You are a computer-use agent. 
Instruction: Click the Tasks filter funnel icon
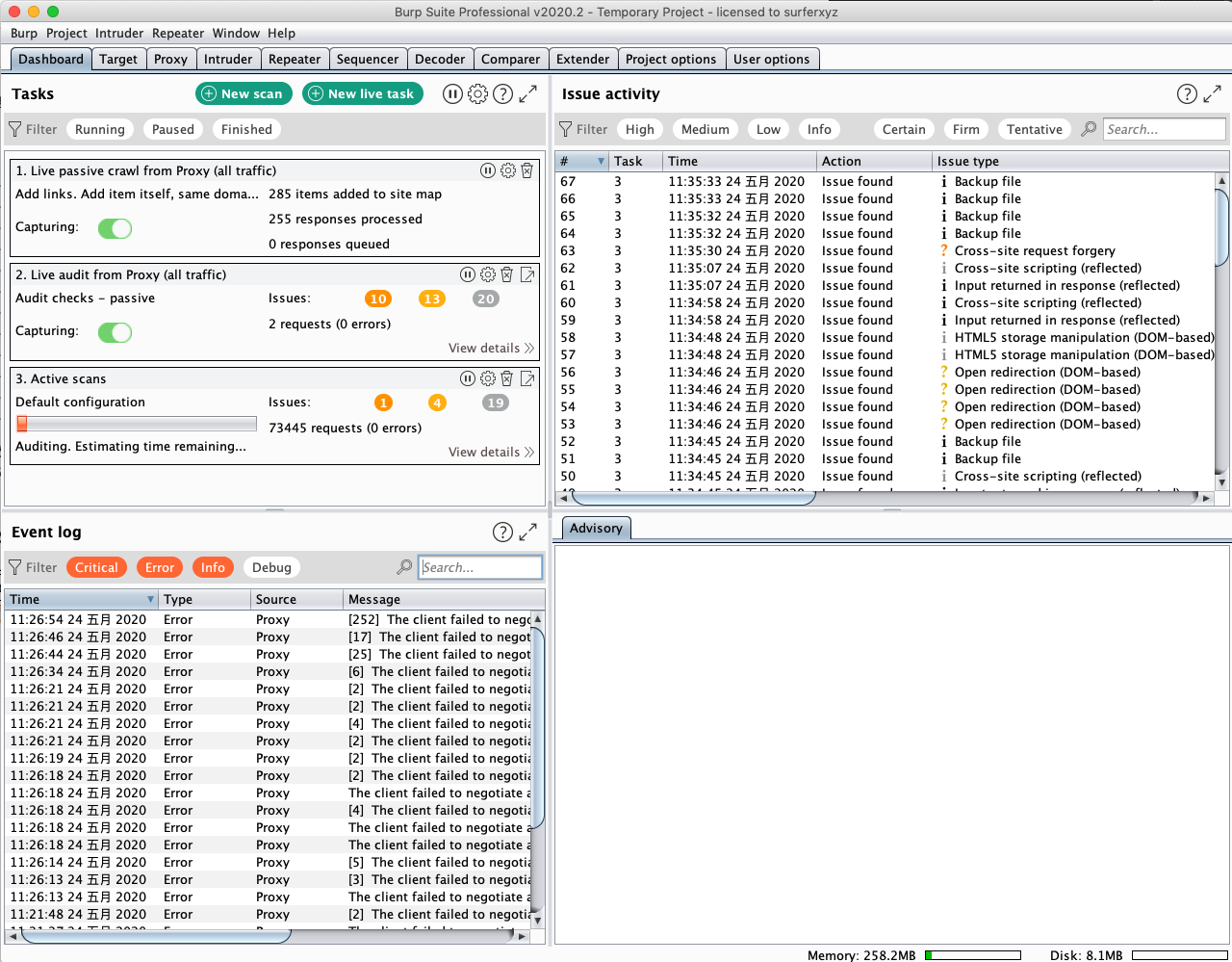(15, 129)
